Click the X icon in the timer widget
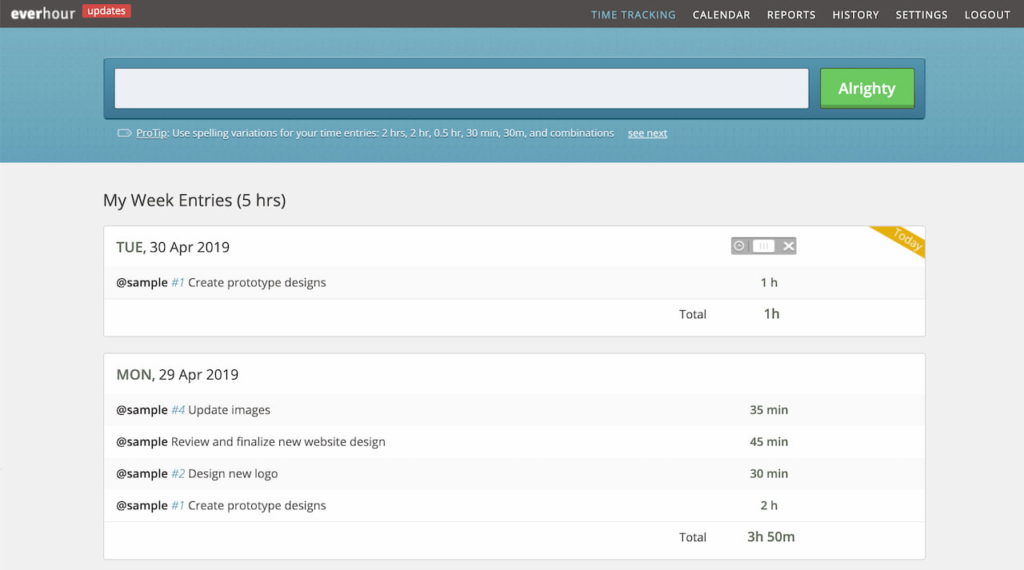Screen dimensions: 1024x570 pyautogui.click(x=788, y=246)
